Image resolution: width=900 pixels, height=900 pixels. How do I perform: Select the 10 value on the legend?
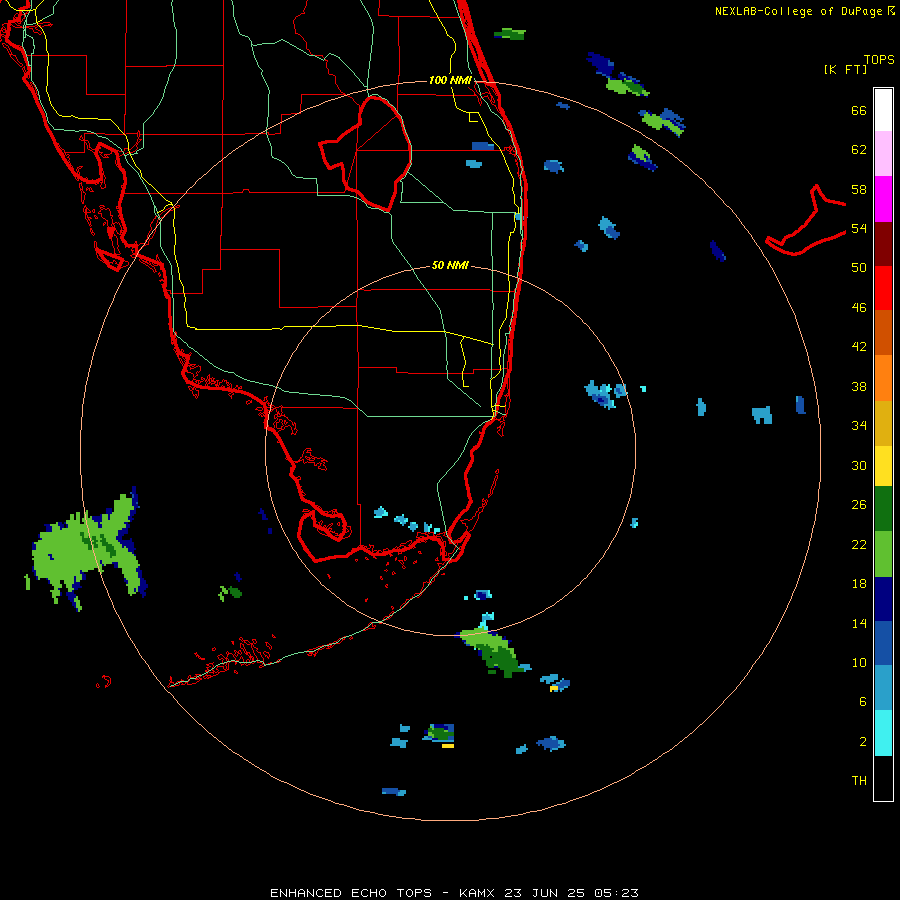coord(859,662)
